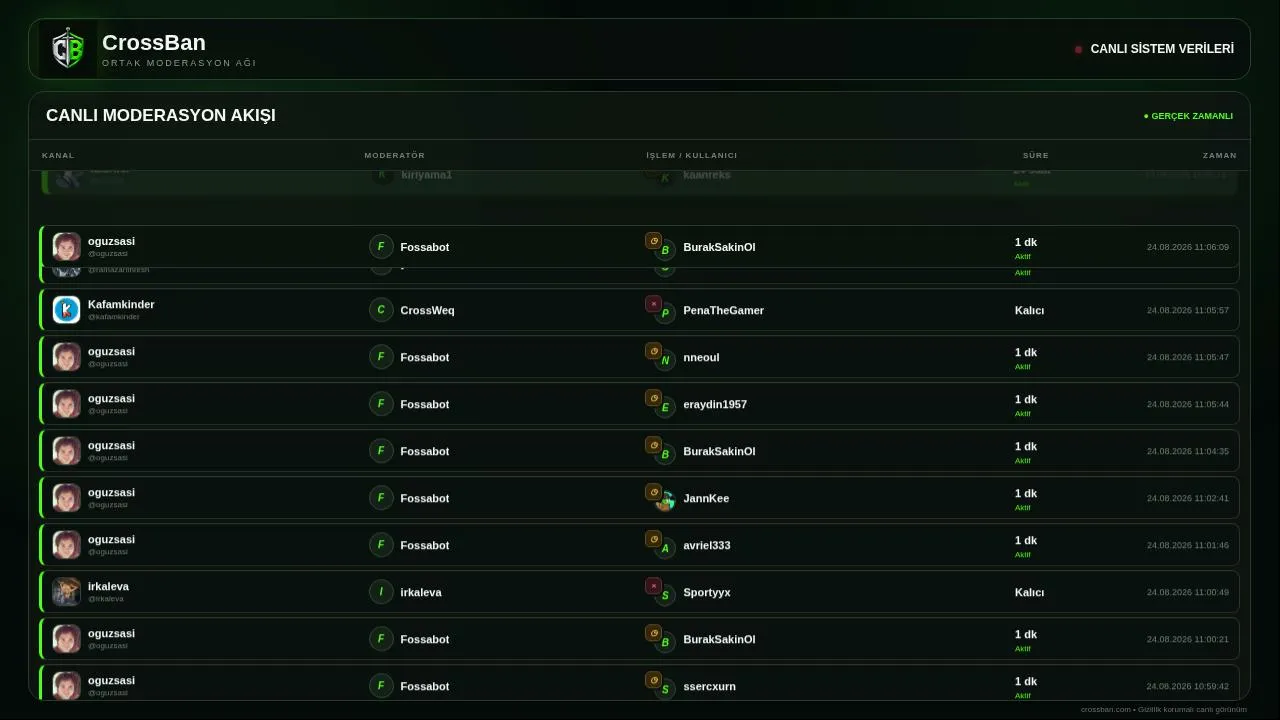The width and height of the screenshot is (1280, 720).
Task: Sort by the ZAMAN column header
Action: pos(1220,155)
